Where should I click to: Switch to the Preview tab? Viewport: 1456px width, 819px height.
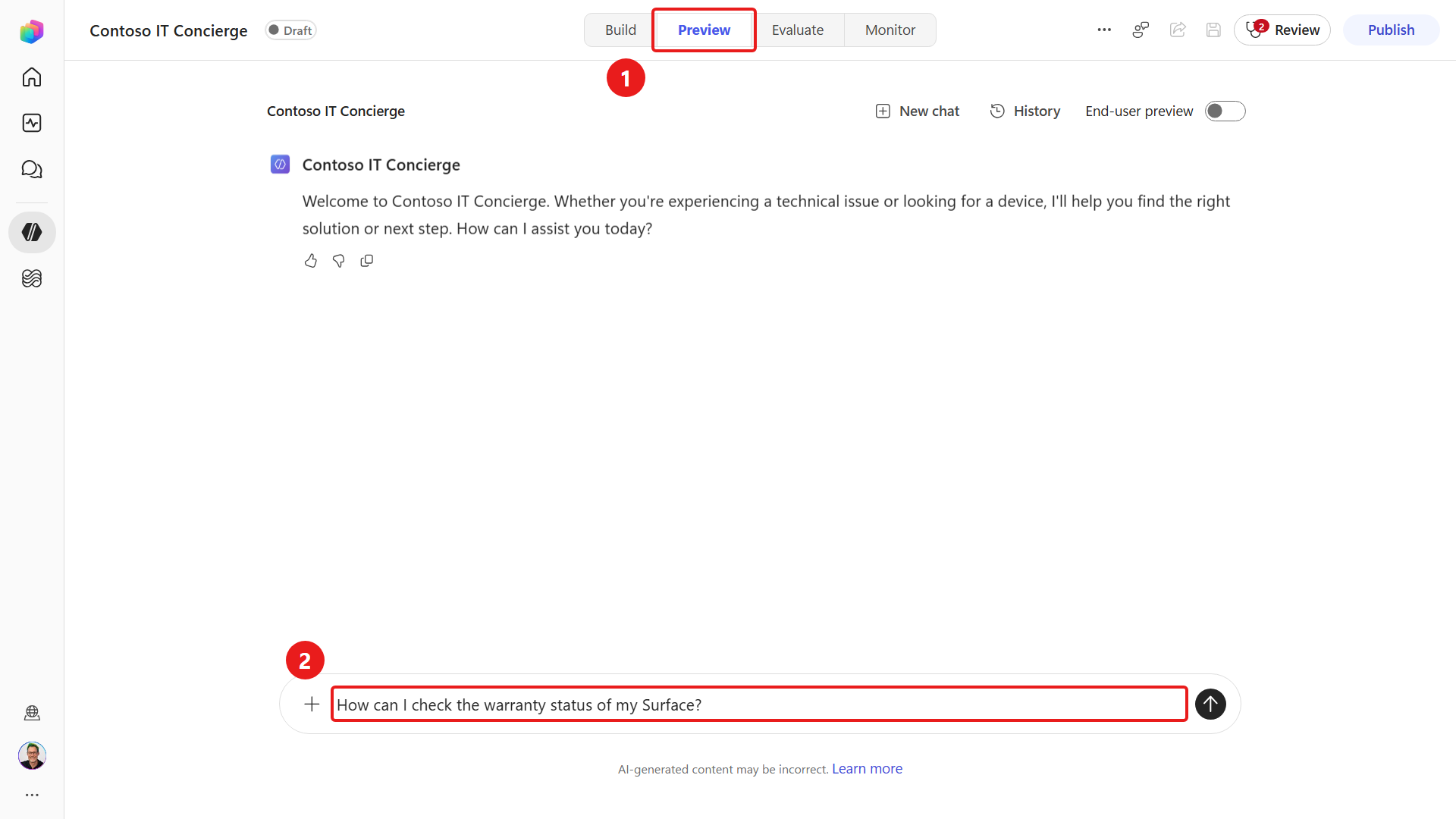pos(704,30)
